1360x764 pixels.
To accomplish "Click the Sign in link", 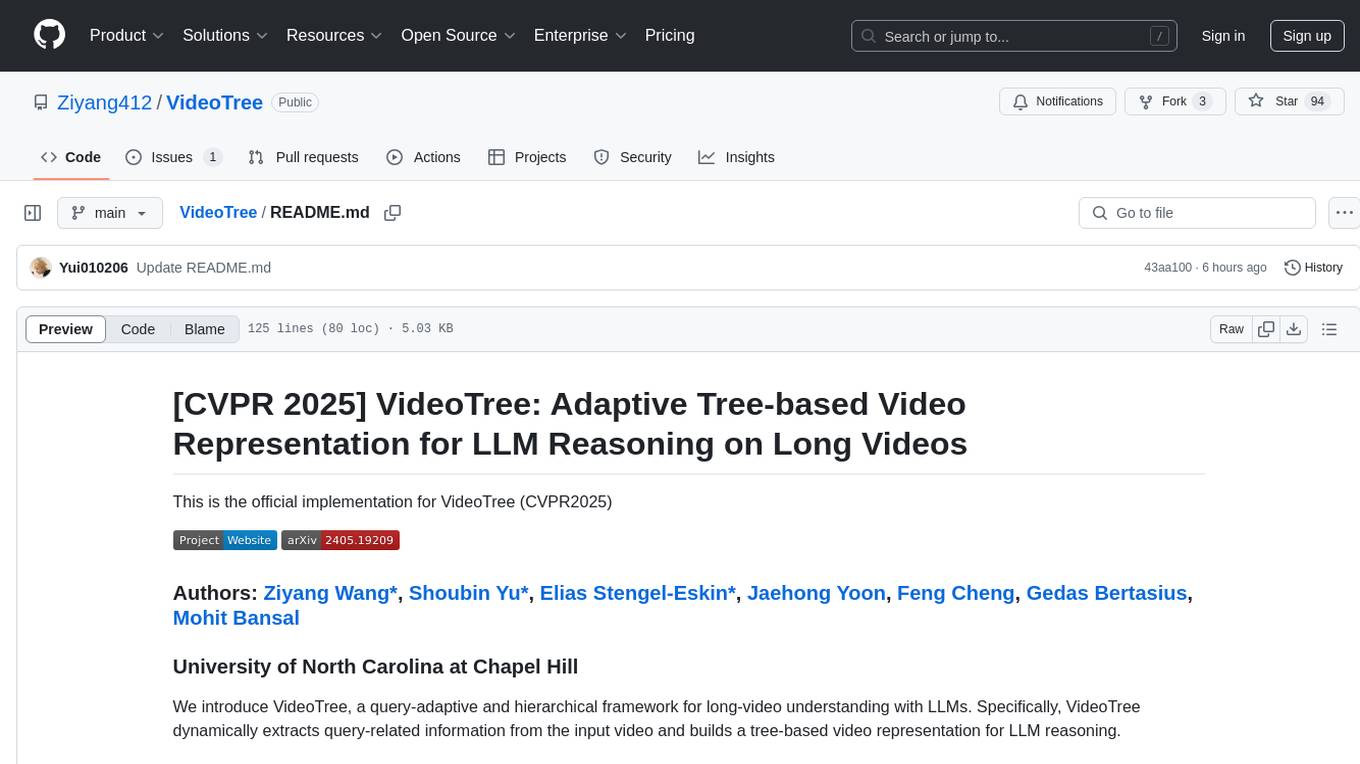I will pyautogui.click(x=1223, y=36).
